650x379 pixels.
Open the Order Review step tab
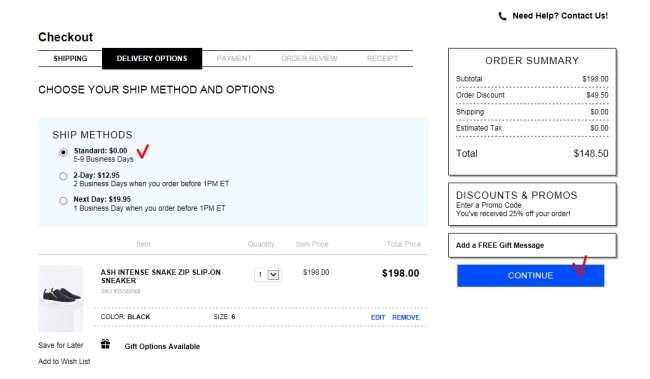coord(309,58)
